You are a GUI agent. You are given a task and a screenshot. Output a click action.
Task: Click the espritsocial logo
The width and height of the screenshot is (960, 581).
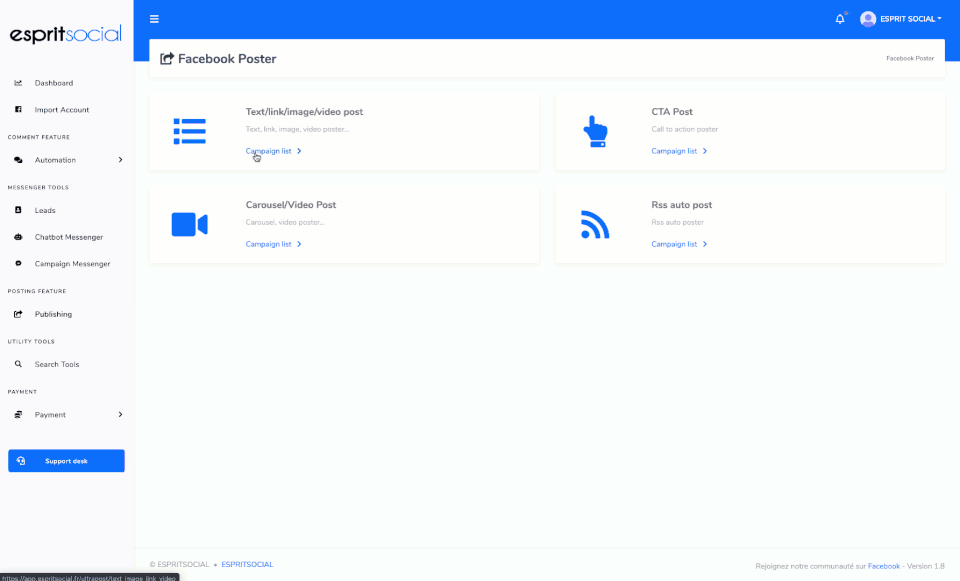coord(66,34)
